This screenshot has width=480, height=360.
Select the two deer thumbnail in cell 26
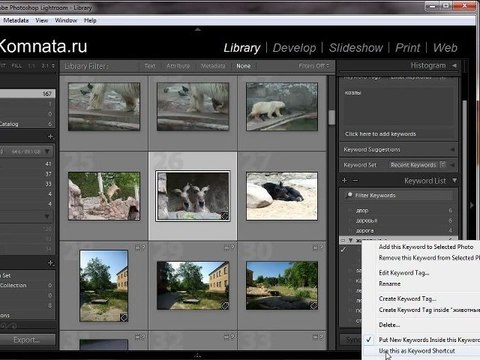point(193,196)
